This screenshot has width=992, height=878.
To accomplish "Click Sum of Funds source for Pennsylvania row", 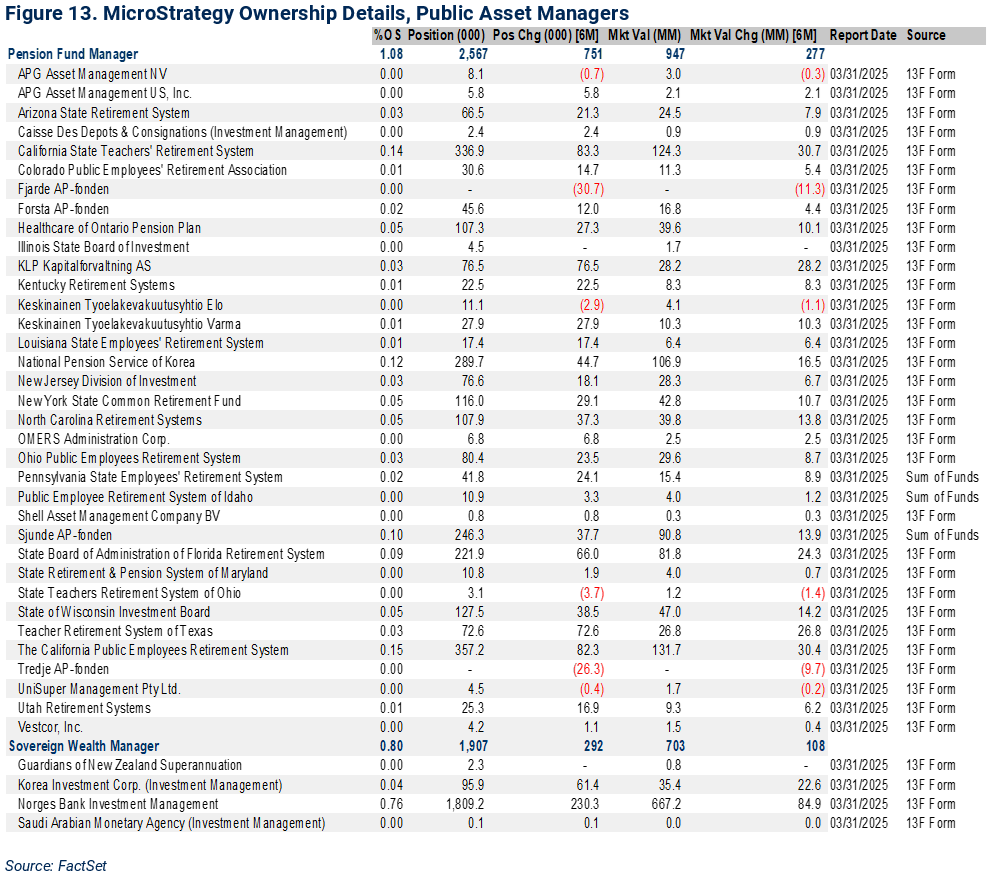I will coord(942,477).
